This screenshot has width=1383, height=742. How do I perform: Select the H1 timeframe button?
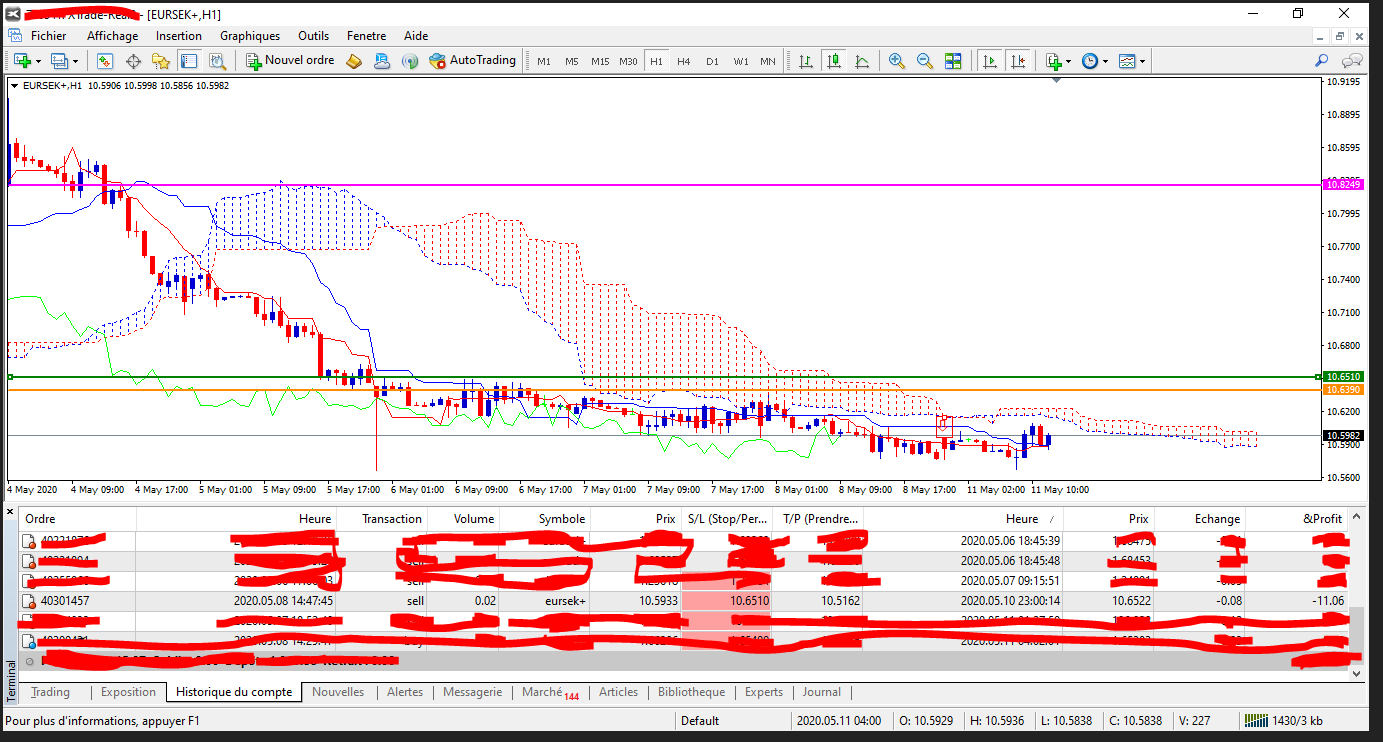coord(656,61)
